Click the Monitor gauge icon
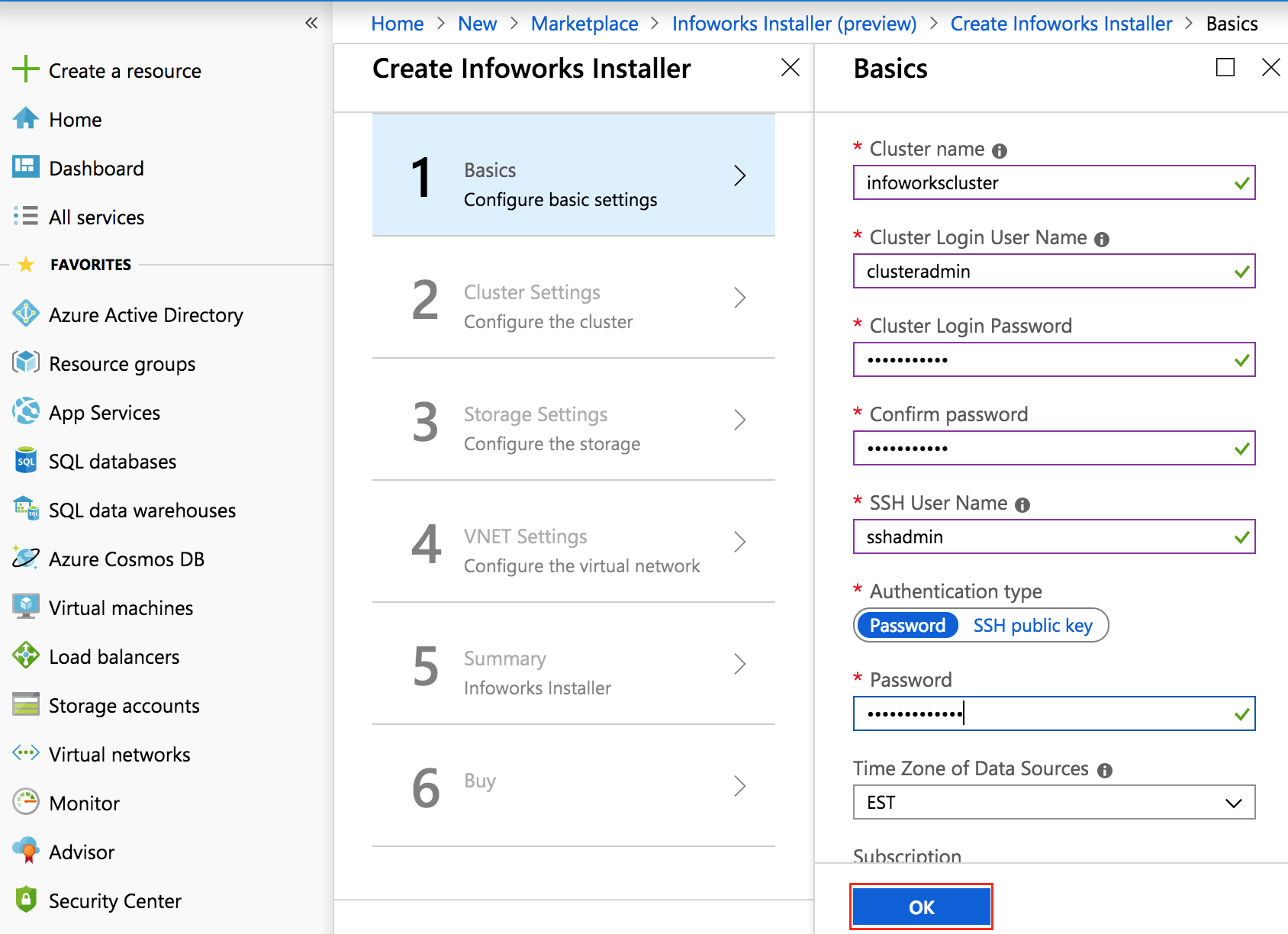Viewport: 1288px width, 934px height. tap(26, 801)
